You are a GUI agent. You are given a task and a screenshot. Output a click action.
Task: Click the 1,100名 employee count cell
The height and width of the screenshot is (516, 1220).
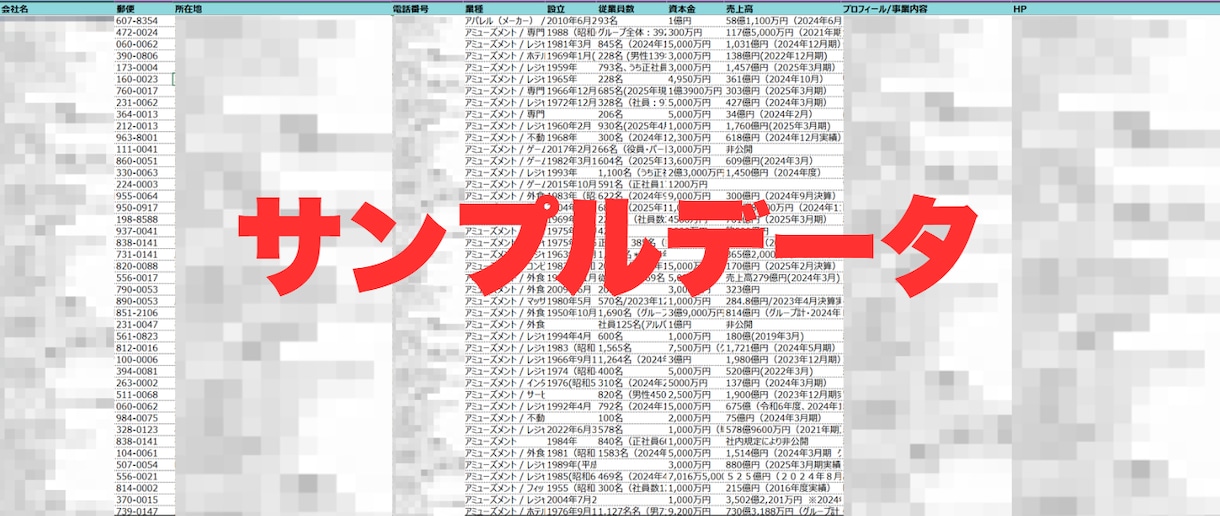tap(631, 173)
